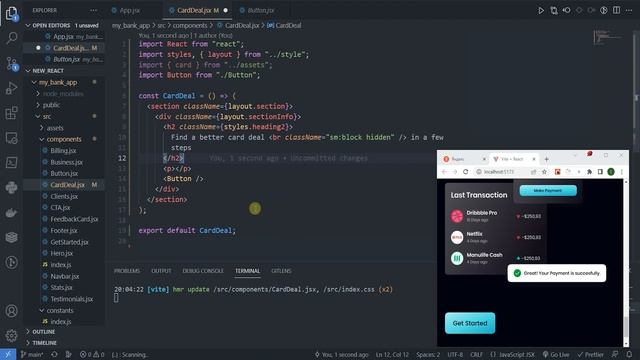Expand the node_modules folder

coord(63,93)
